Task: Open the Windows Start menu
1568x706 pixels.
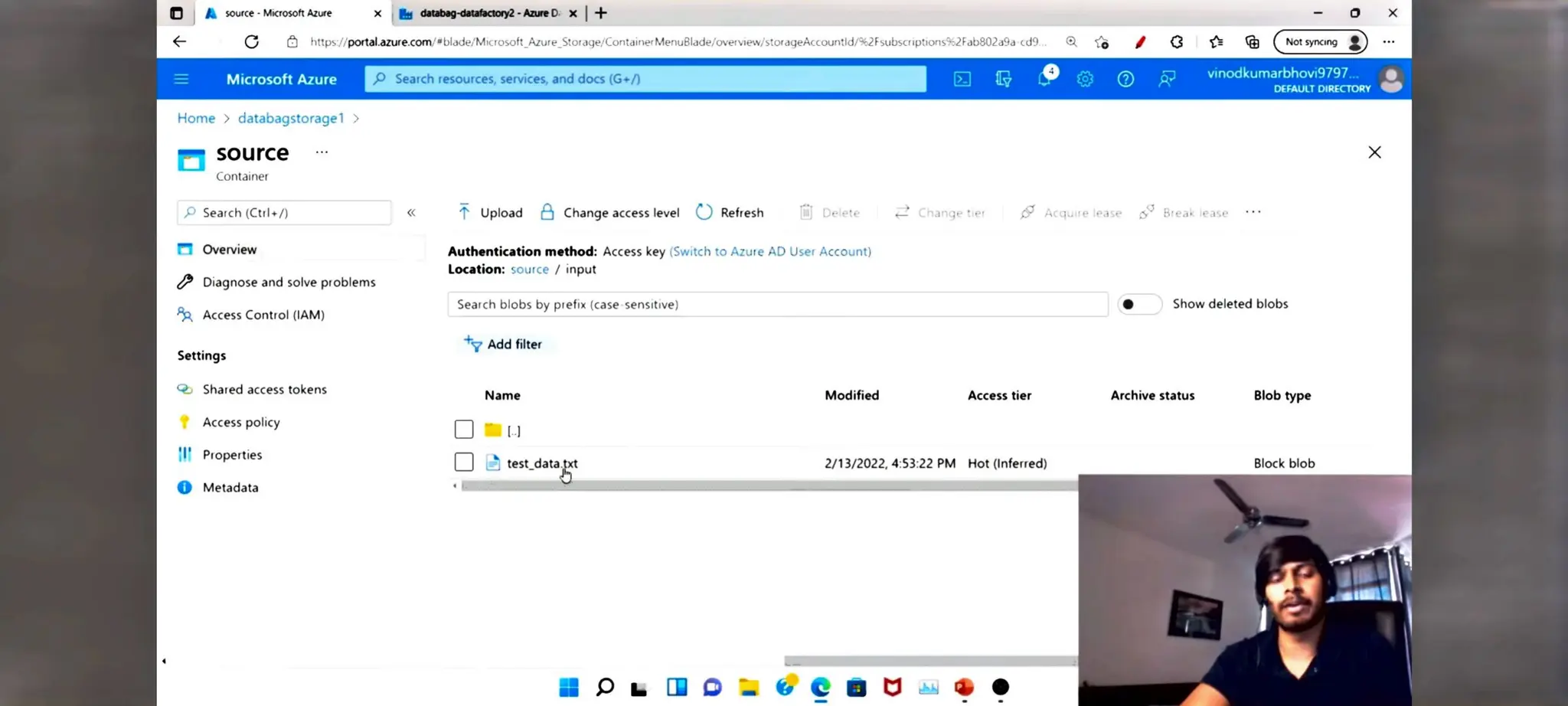Action: [569, 687]
